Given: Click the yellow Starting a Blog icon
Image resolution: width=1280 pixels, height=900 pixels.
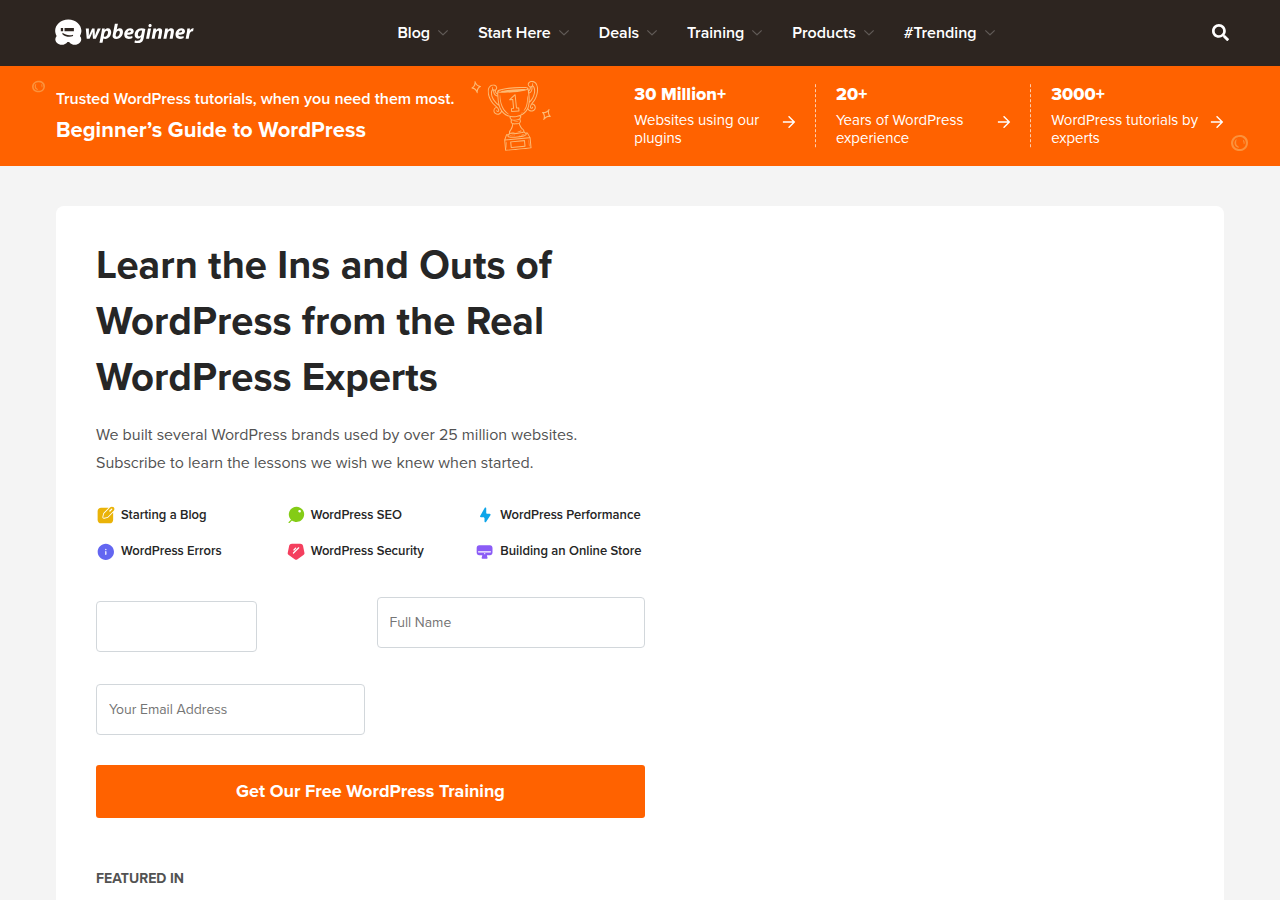Looking at the screenshot, I should 105,515.
